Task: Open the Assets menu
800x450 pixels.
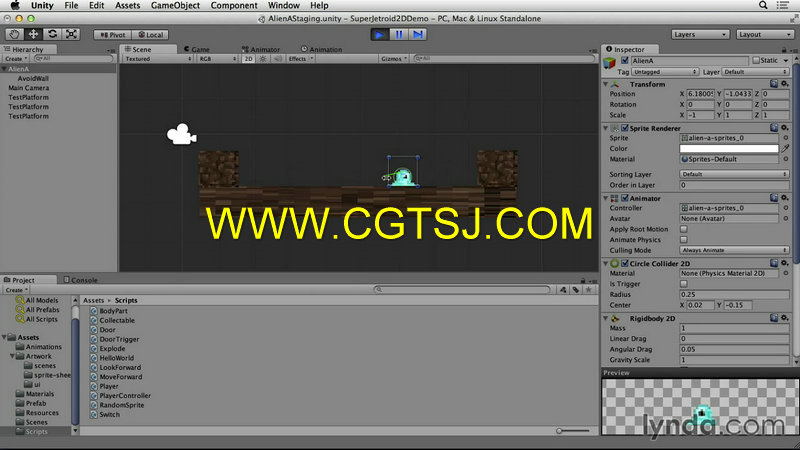Action: click(x=128, y=6)
